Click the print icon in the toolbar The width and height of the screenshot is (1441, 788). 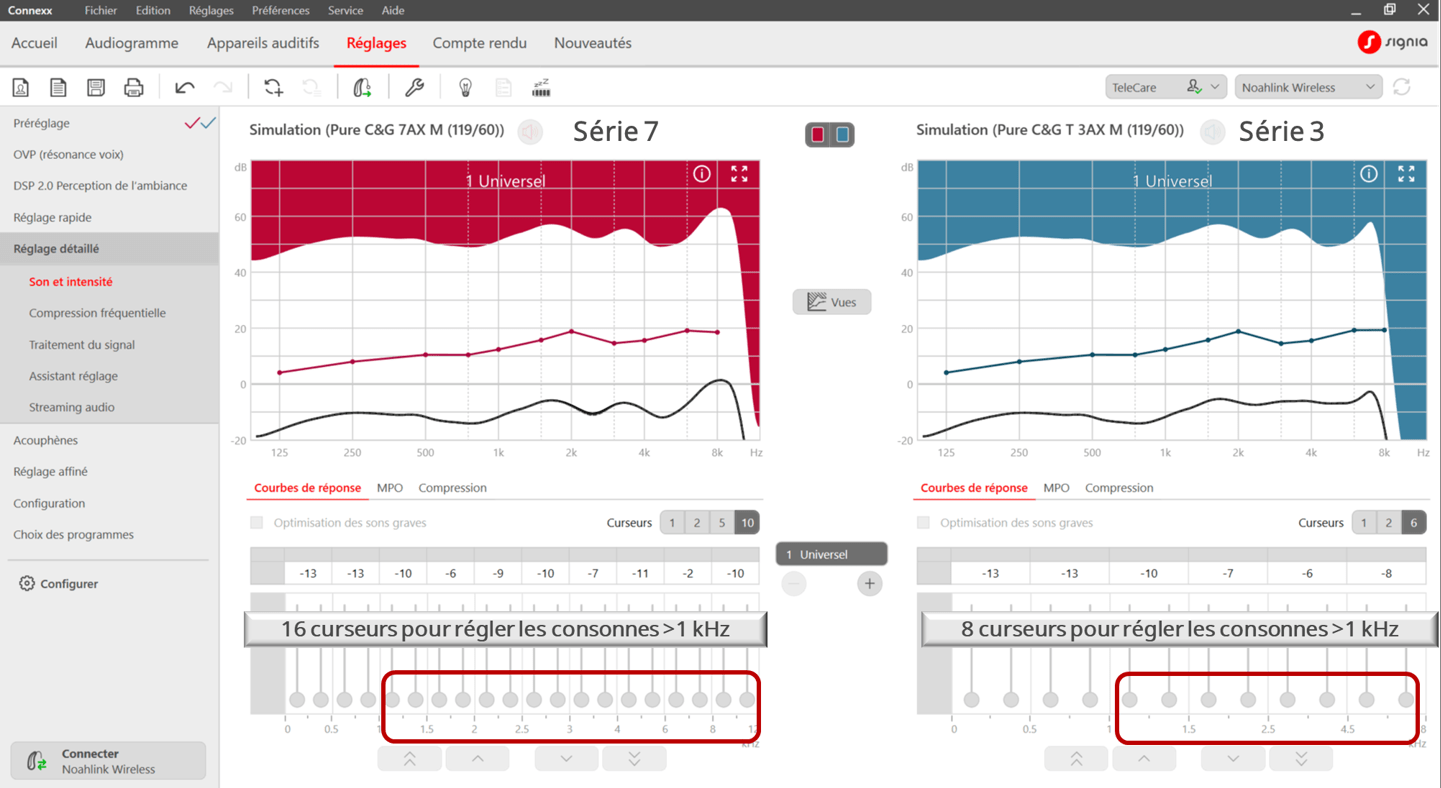click(x=133, y=88)
